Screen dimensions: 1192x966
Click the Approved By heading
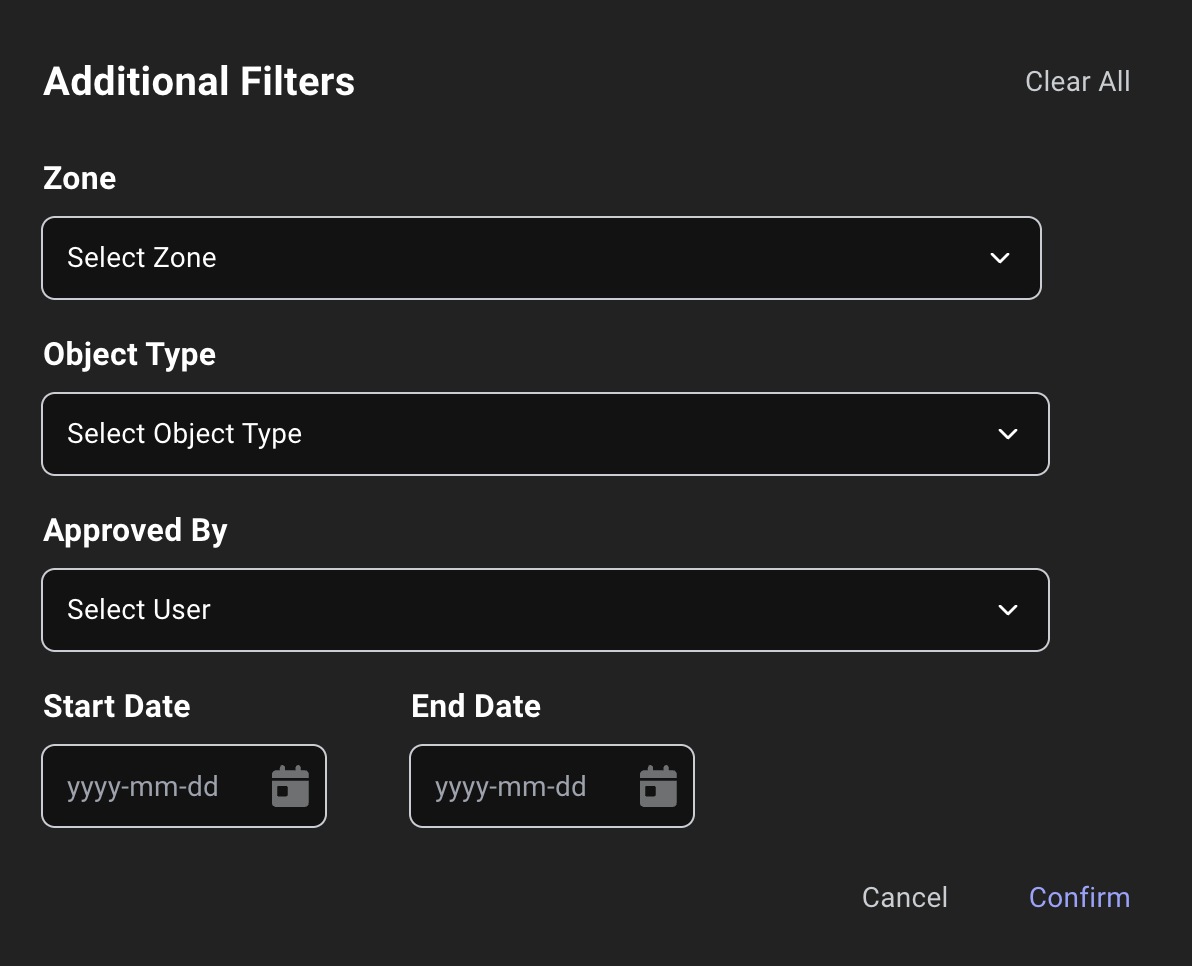135,530
